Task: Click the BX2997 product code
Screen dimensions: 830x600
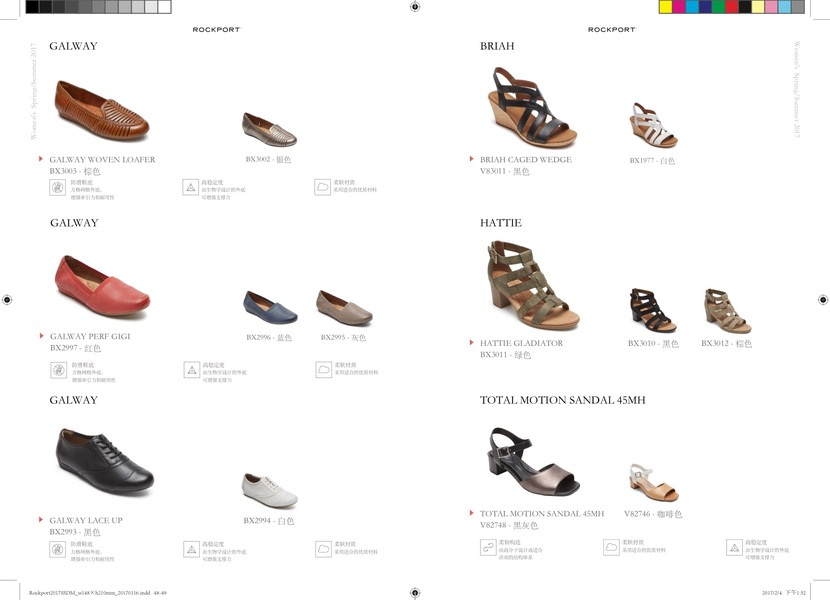Action: pos(64,348)
